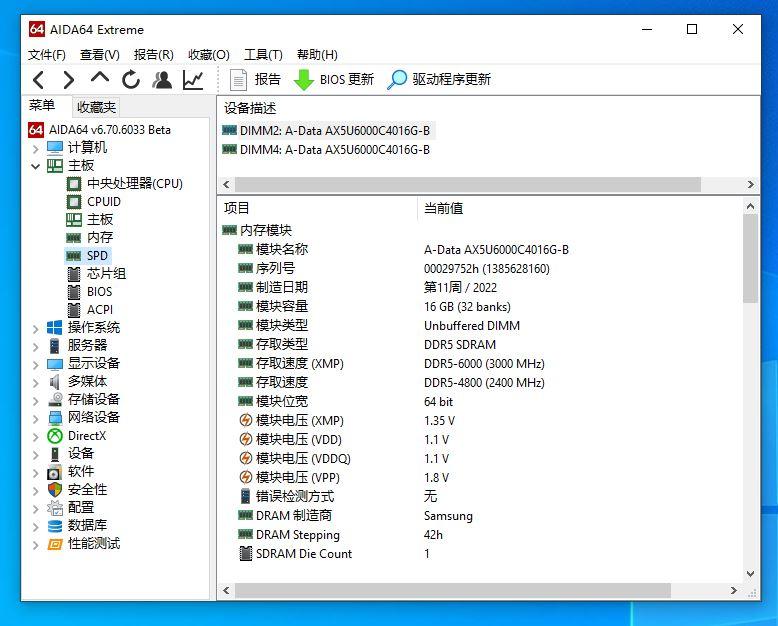Click the 存取速度 (XMP) row
778x626 pixels.
point(391,364)
